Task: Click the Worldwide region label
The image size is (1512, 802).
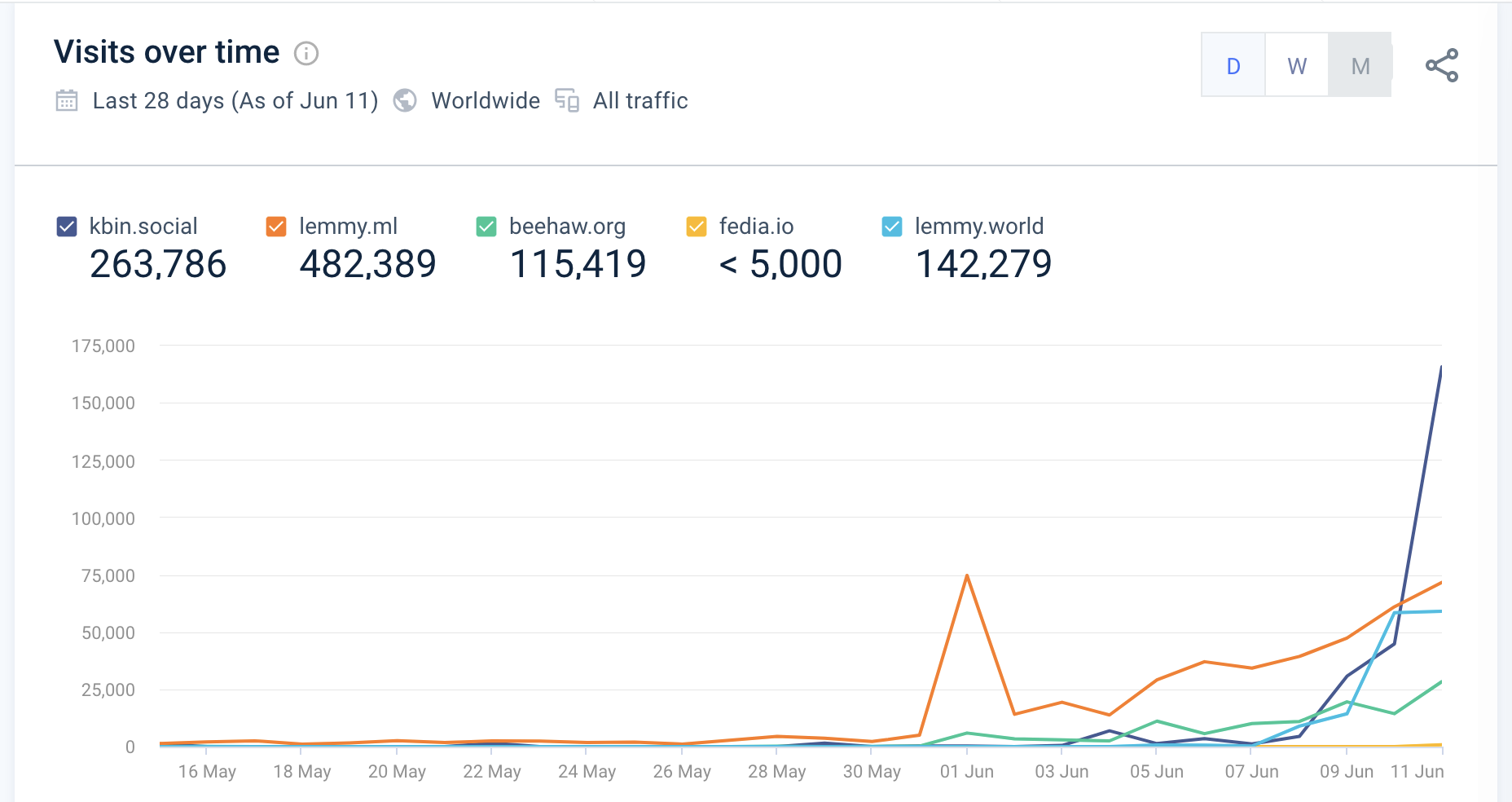Action: (x=486, y=100)
